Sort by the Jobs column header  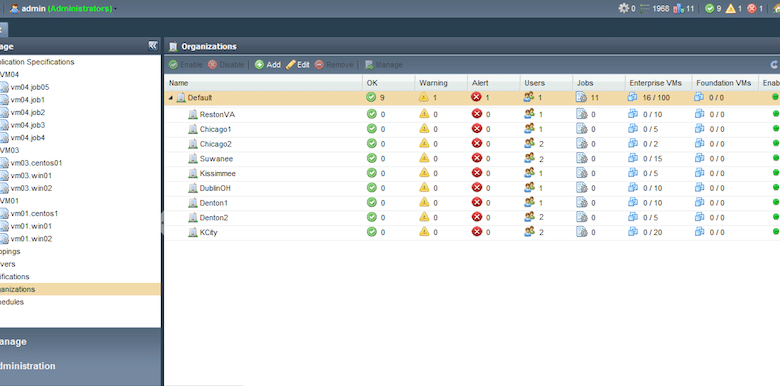coord(599,83)
